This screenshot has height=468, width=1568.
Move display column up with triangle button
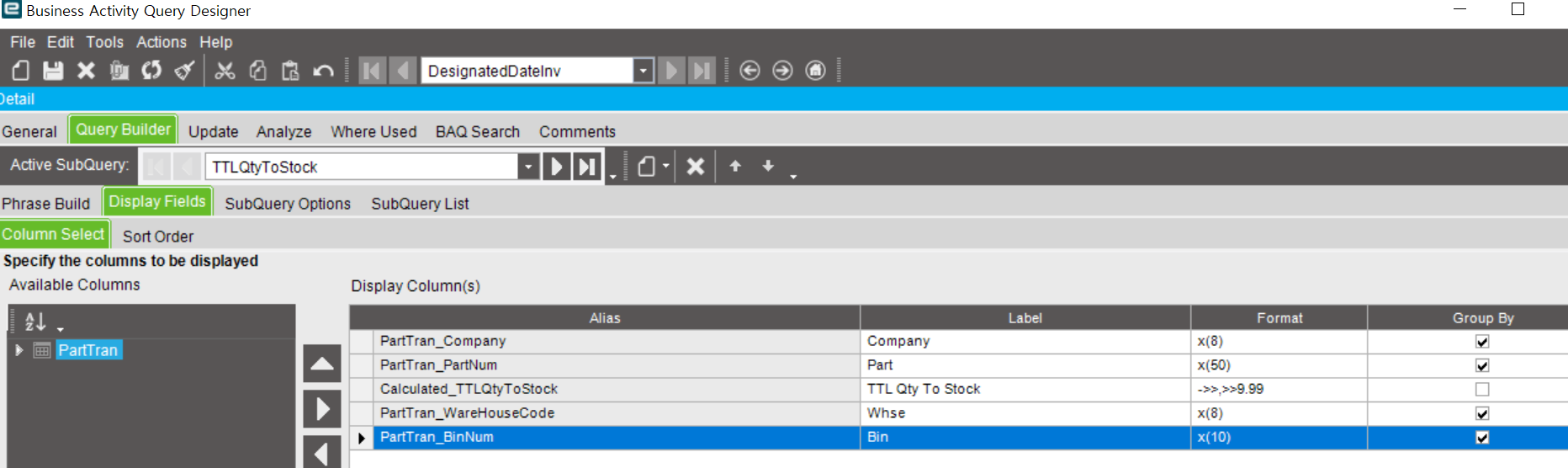click(322, 364)
